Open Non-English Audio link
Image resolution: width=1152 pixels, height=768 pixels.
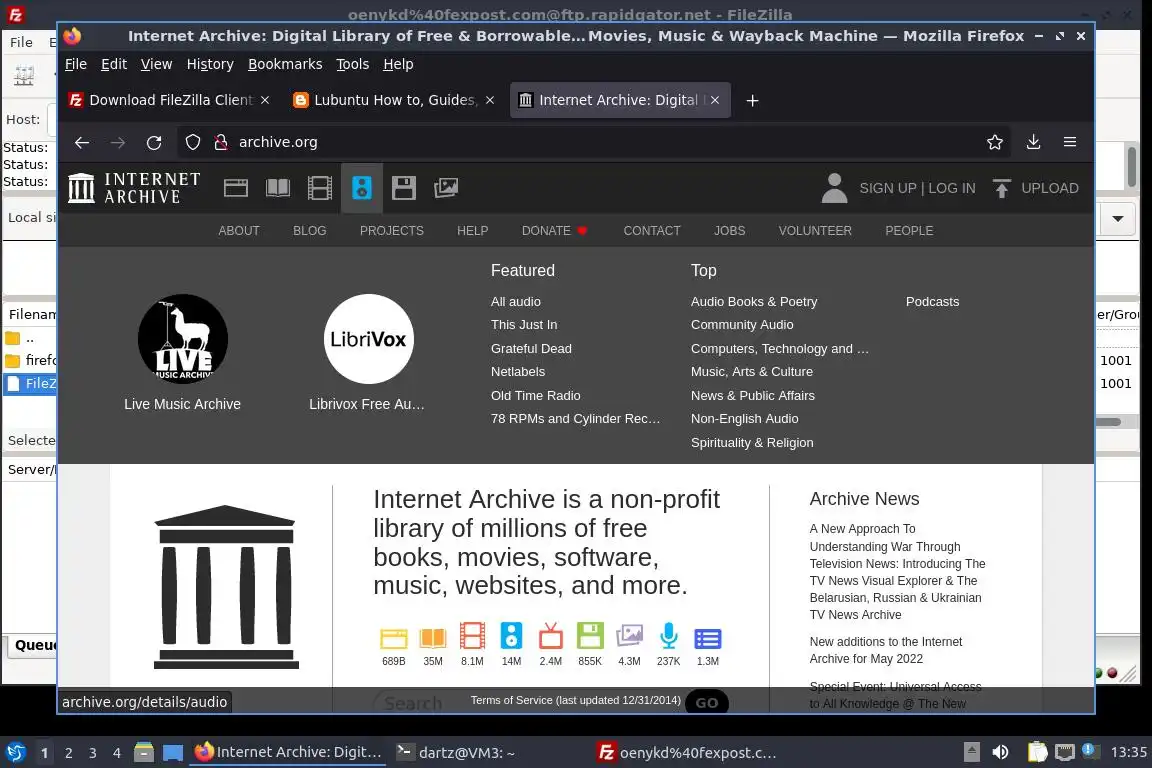tap(744, 418)
